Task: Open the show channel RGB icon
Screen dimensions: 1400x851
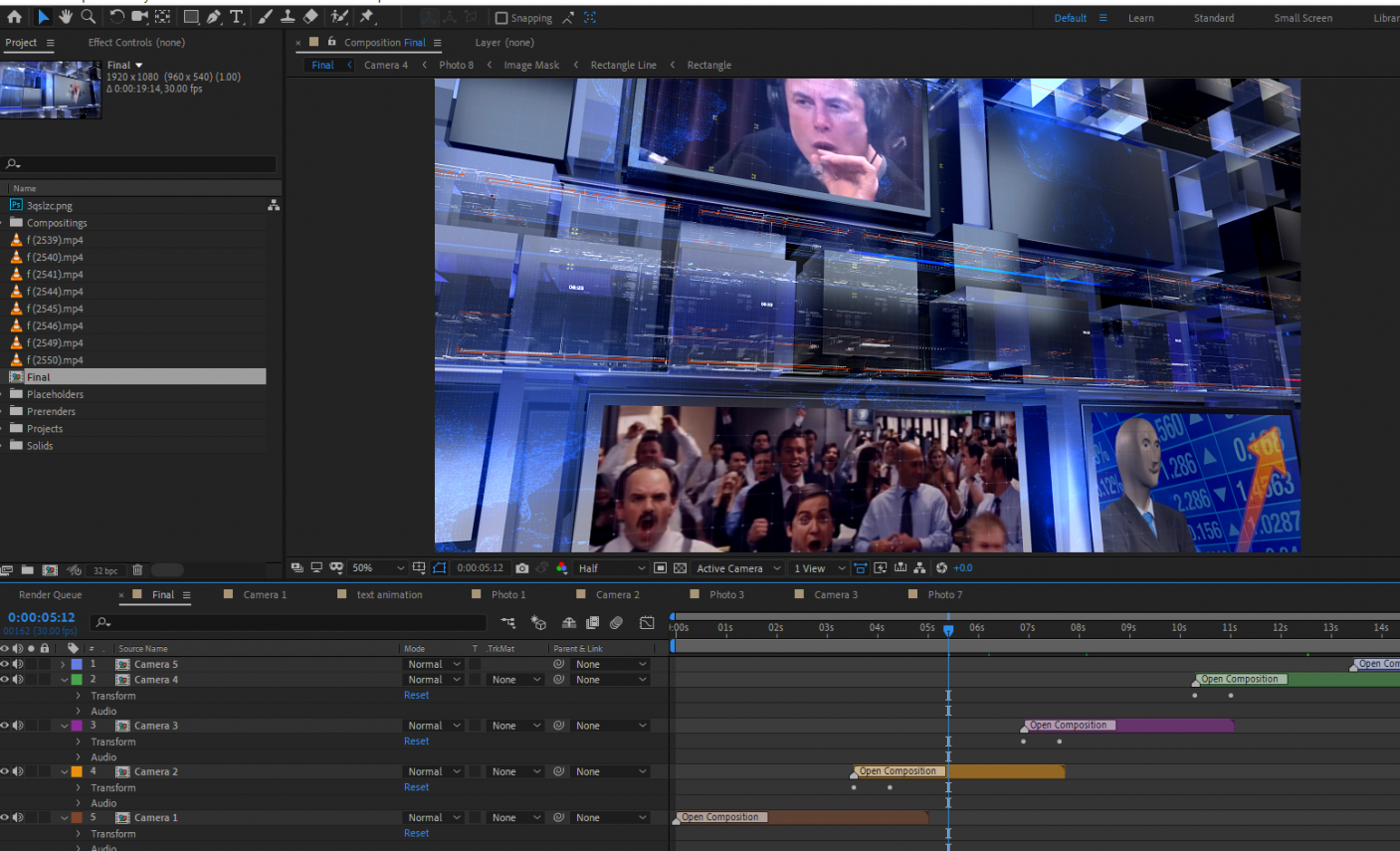Action: (562, 568)
